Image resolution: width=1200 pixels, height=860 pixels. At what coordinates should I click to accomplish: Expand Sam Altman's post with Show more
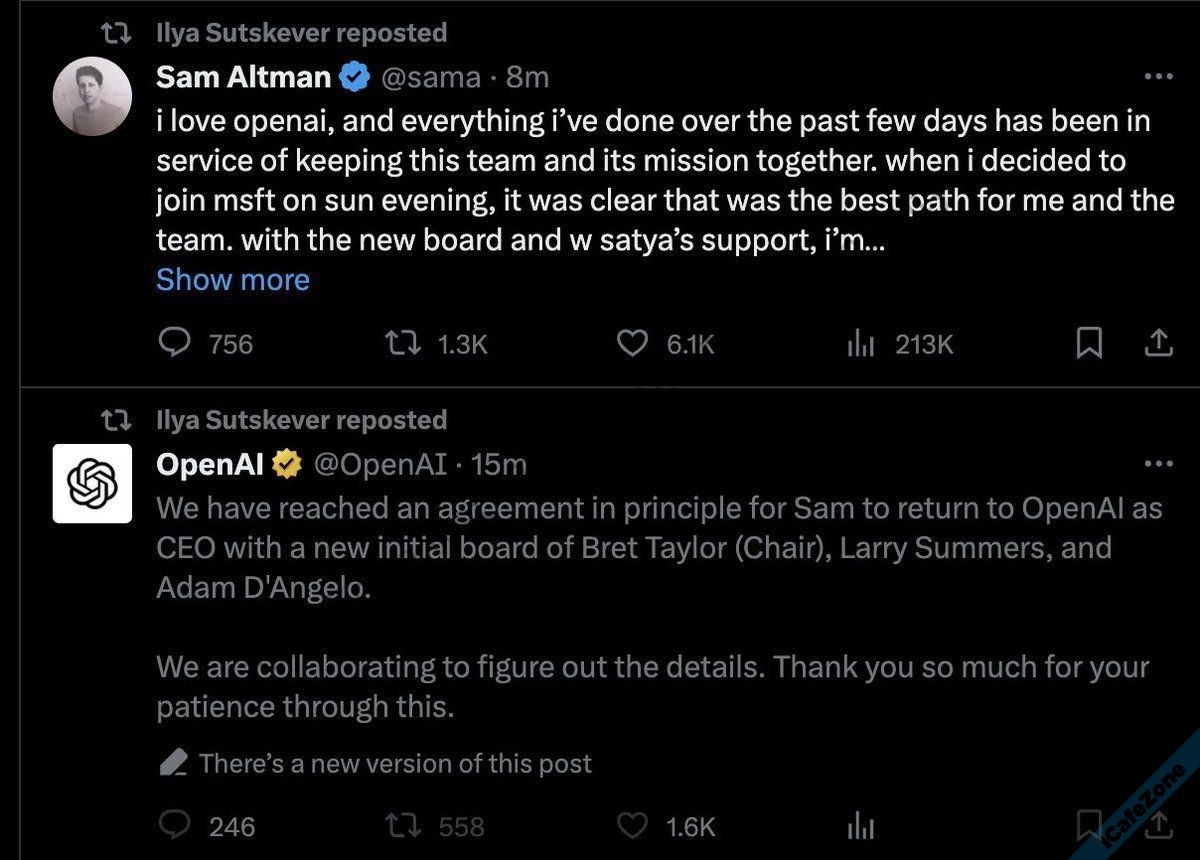[x=233, y=280]
